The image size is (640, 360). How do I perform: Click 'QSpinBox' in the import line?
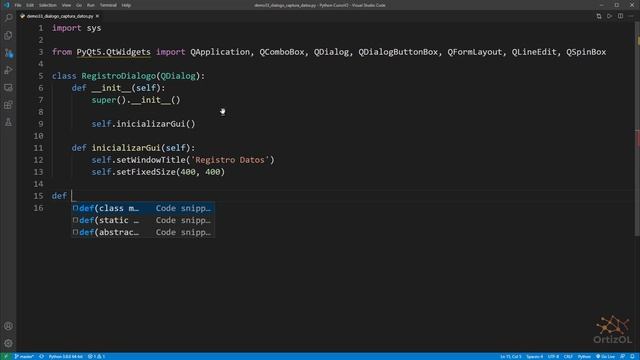[586, 52]
